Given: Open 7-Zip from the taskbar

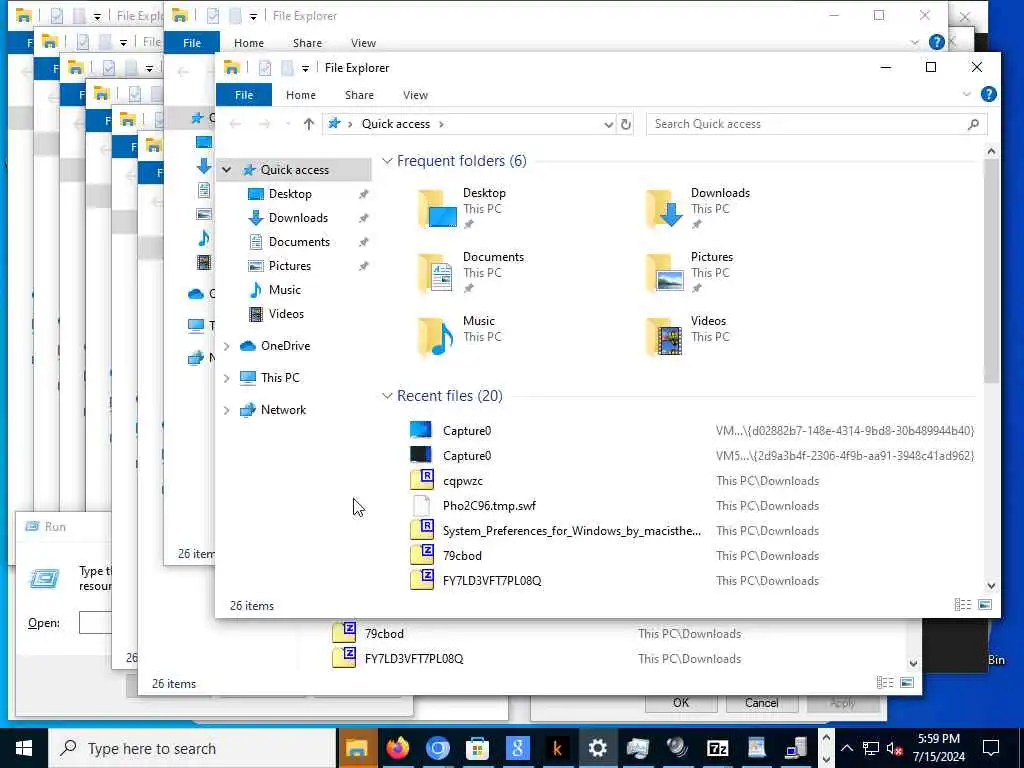Looking at the screenshot, I should click(x=717, y=748).
